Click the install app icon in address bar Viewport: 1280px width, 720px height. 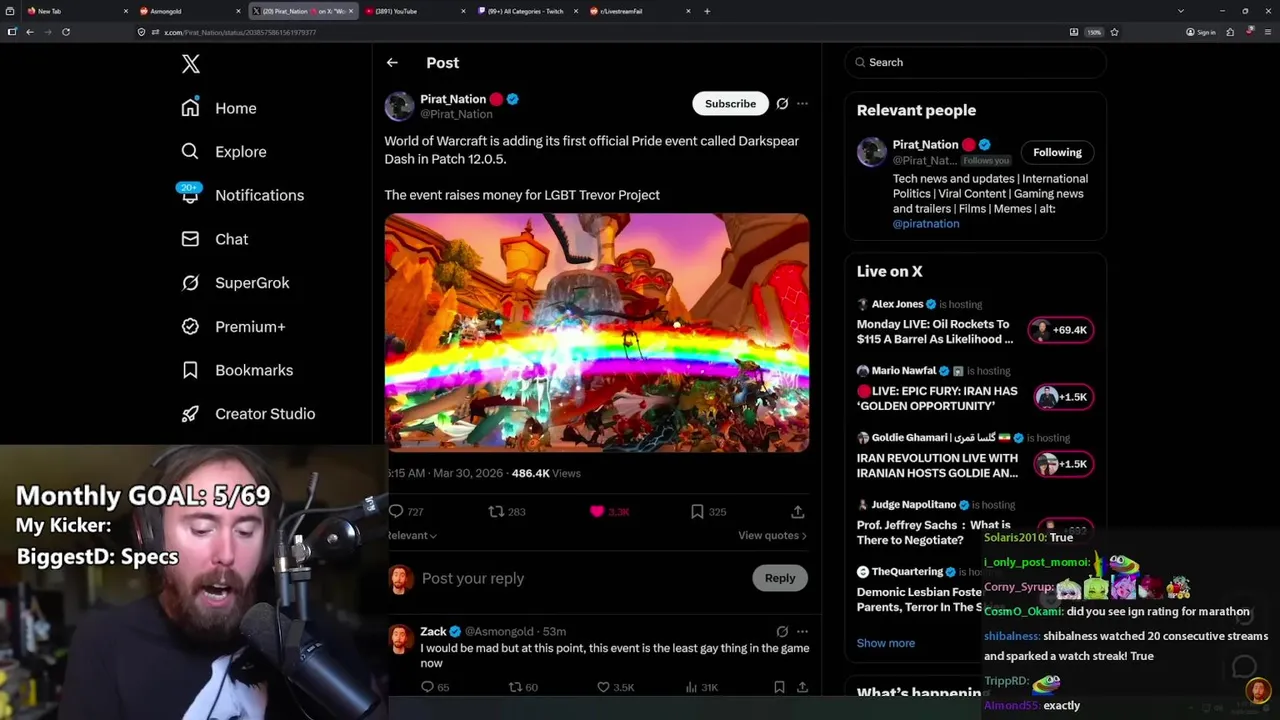point(1074,32)
